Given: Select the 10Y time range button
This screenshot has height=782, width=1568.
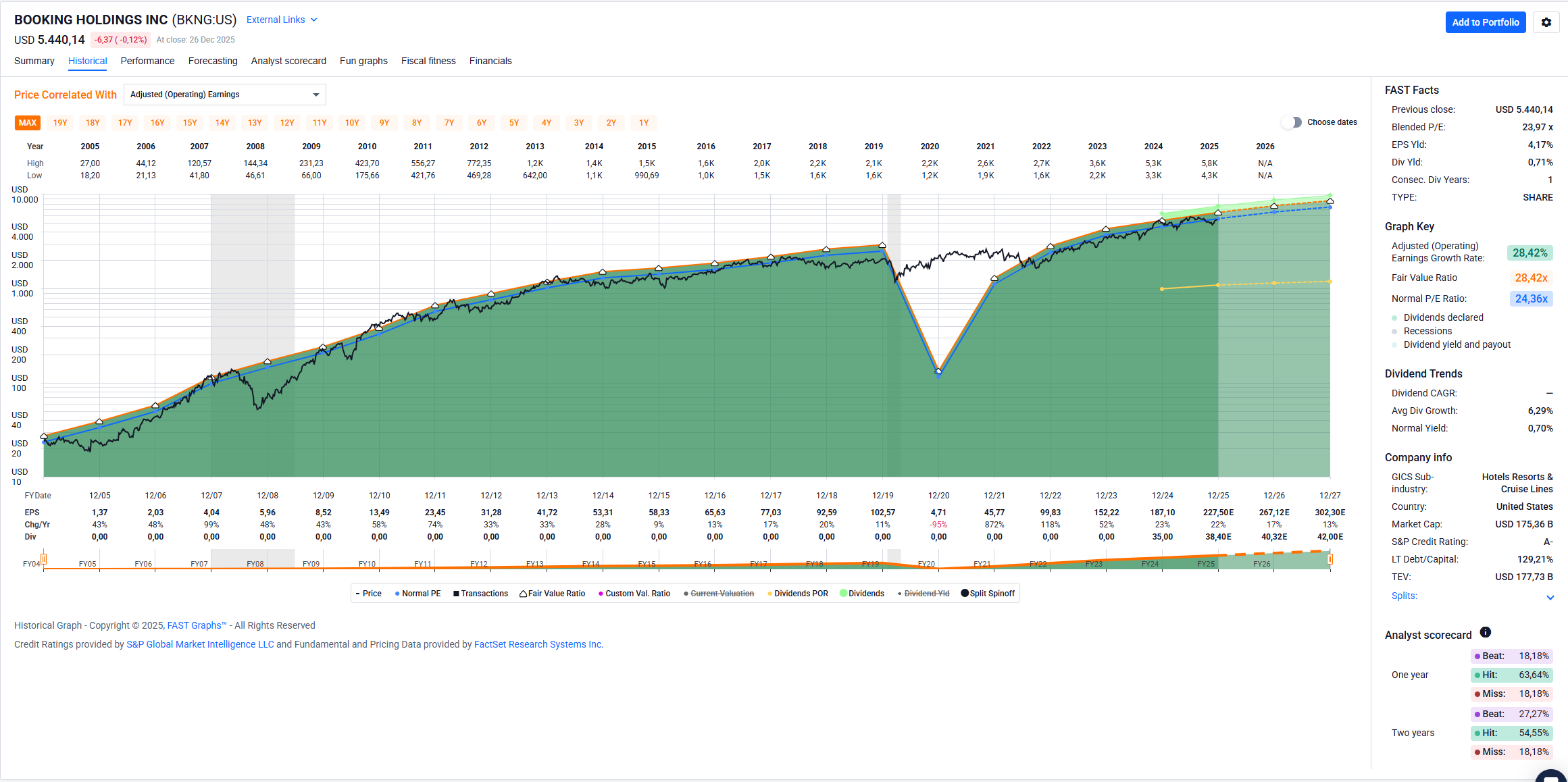Looking at the screenshot, I should [x=352, y=123].
